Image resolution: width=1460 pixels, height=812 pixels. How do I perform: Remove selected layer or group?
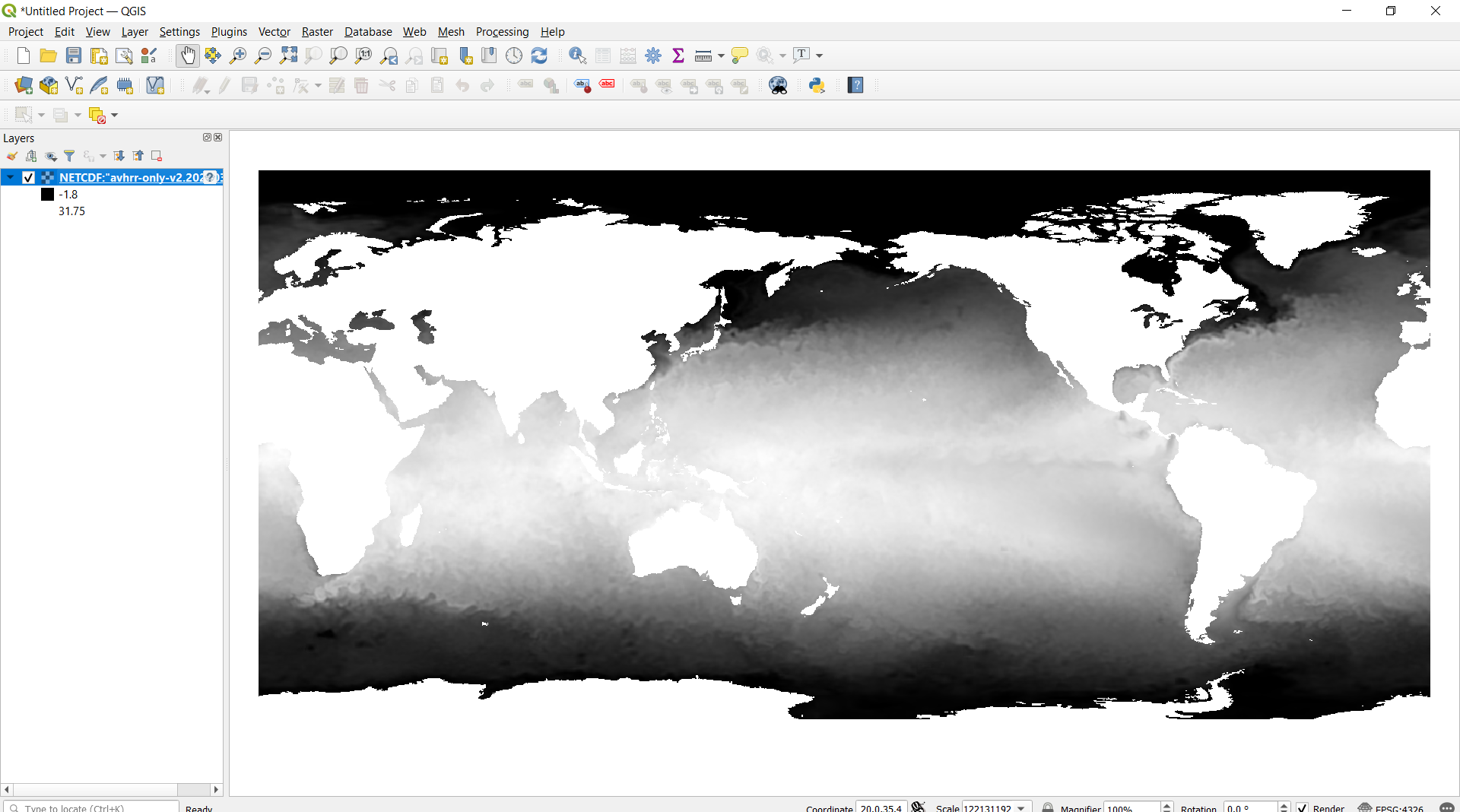coord(157,156)
